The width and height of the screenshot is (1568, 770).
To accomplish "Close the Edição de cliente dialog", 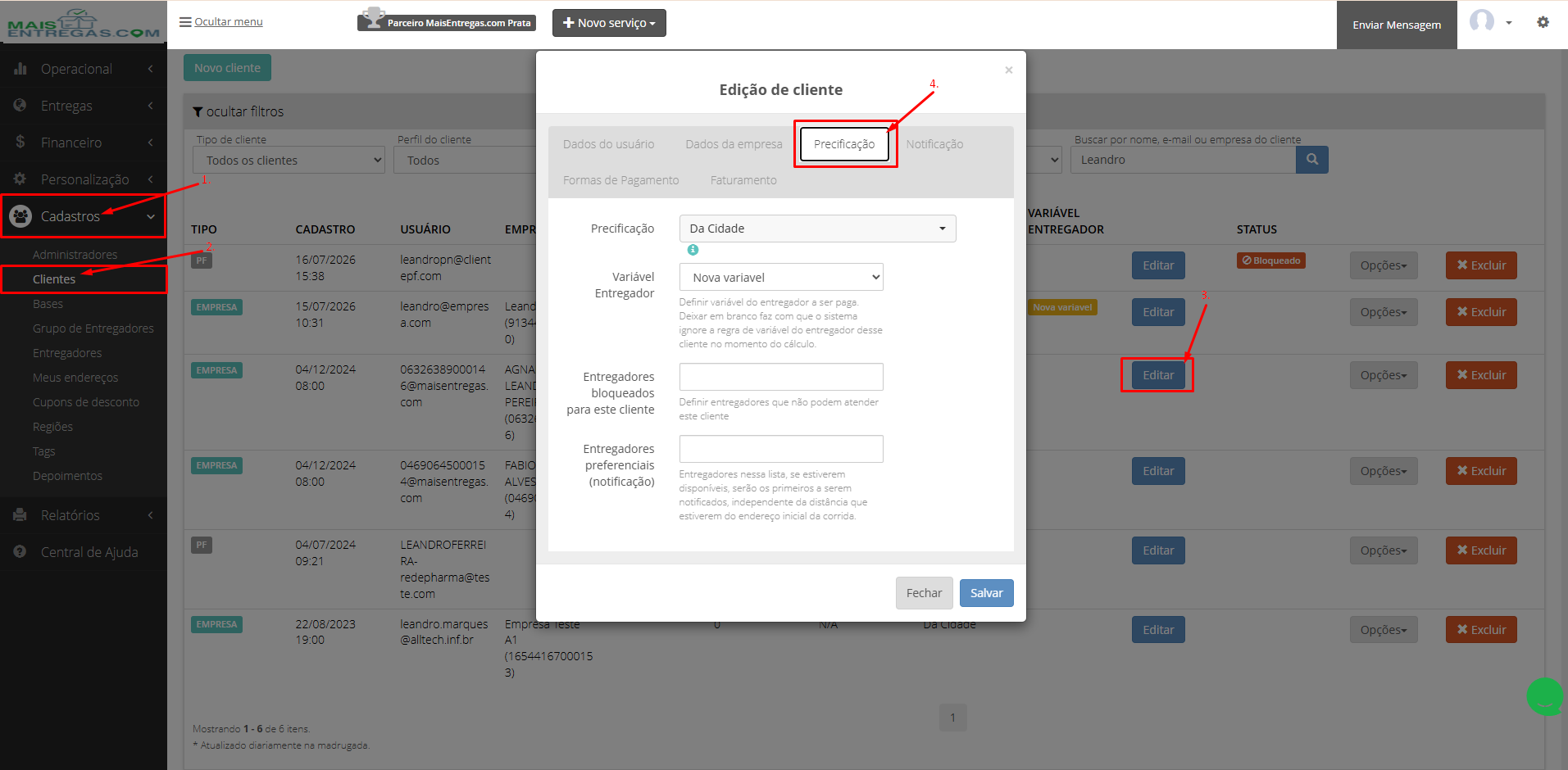I will [1009, 70].
